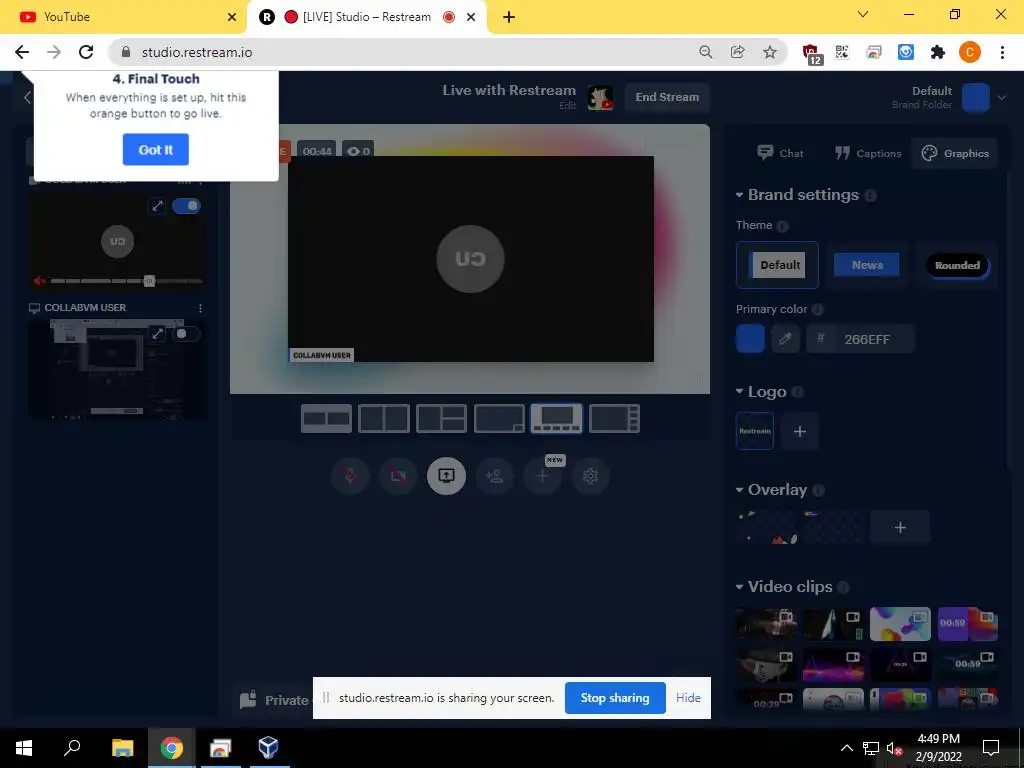The width and height of the screenshot is (1024, 768).
Task: End the live stream
Action: pos(667,97)
